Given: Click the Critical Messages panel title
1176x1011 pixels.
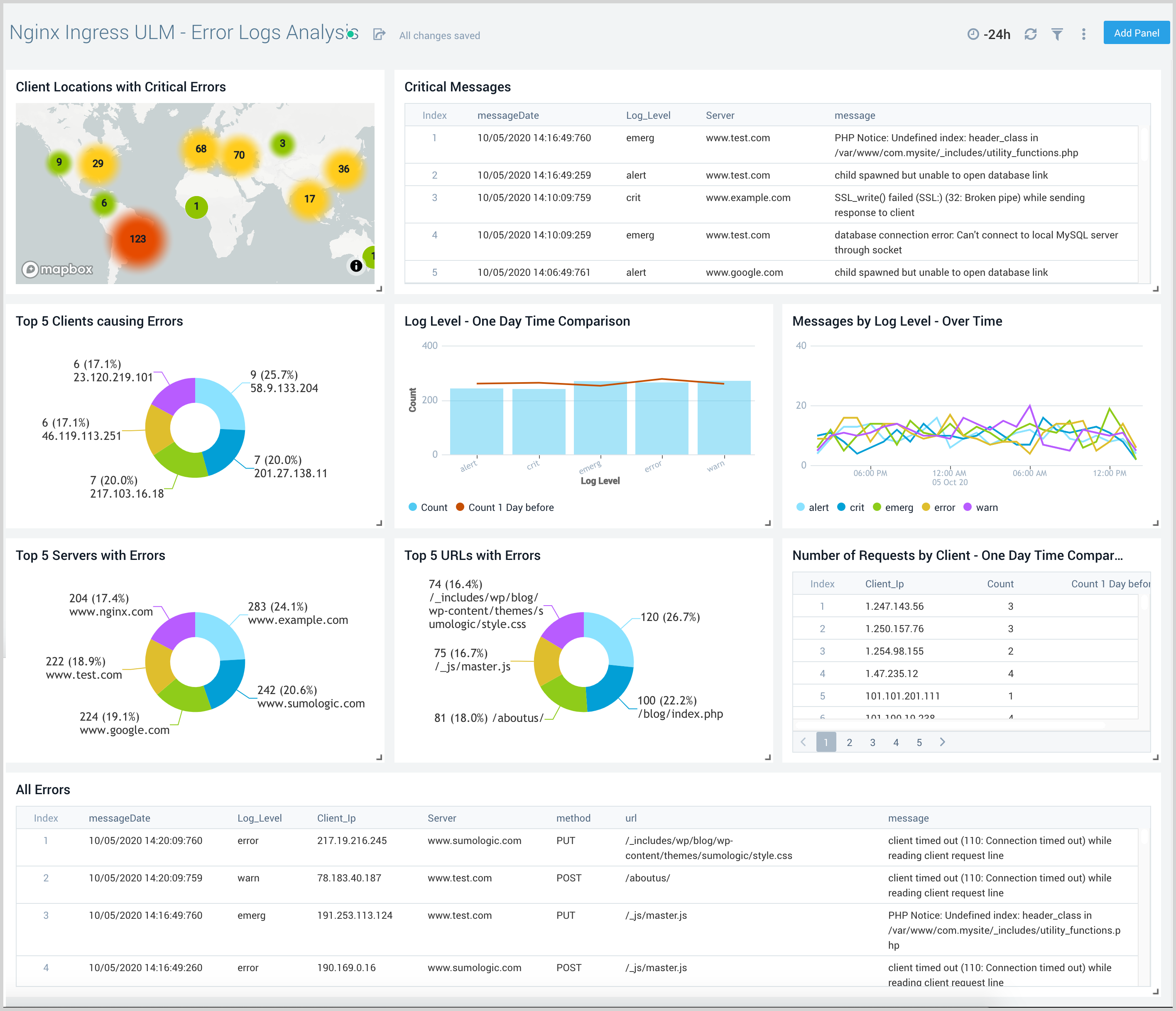Looking at the screenshot, I should [x=458, y=87].
